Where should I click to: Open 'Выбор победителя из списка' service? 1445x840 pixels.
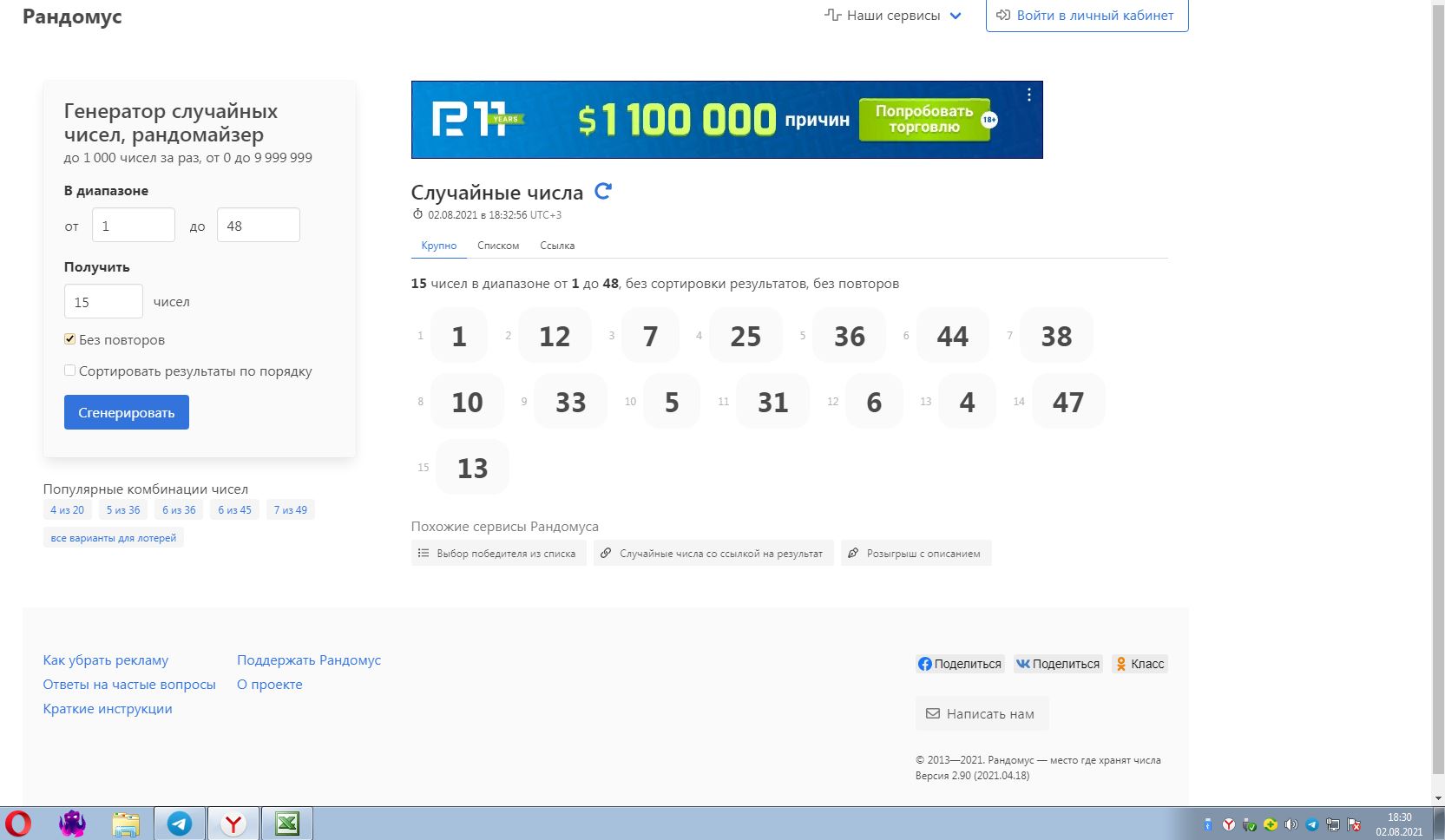point(498,553)
